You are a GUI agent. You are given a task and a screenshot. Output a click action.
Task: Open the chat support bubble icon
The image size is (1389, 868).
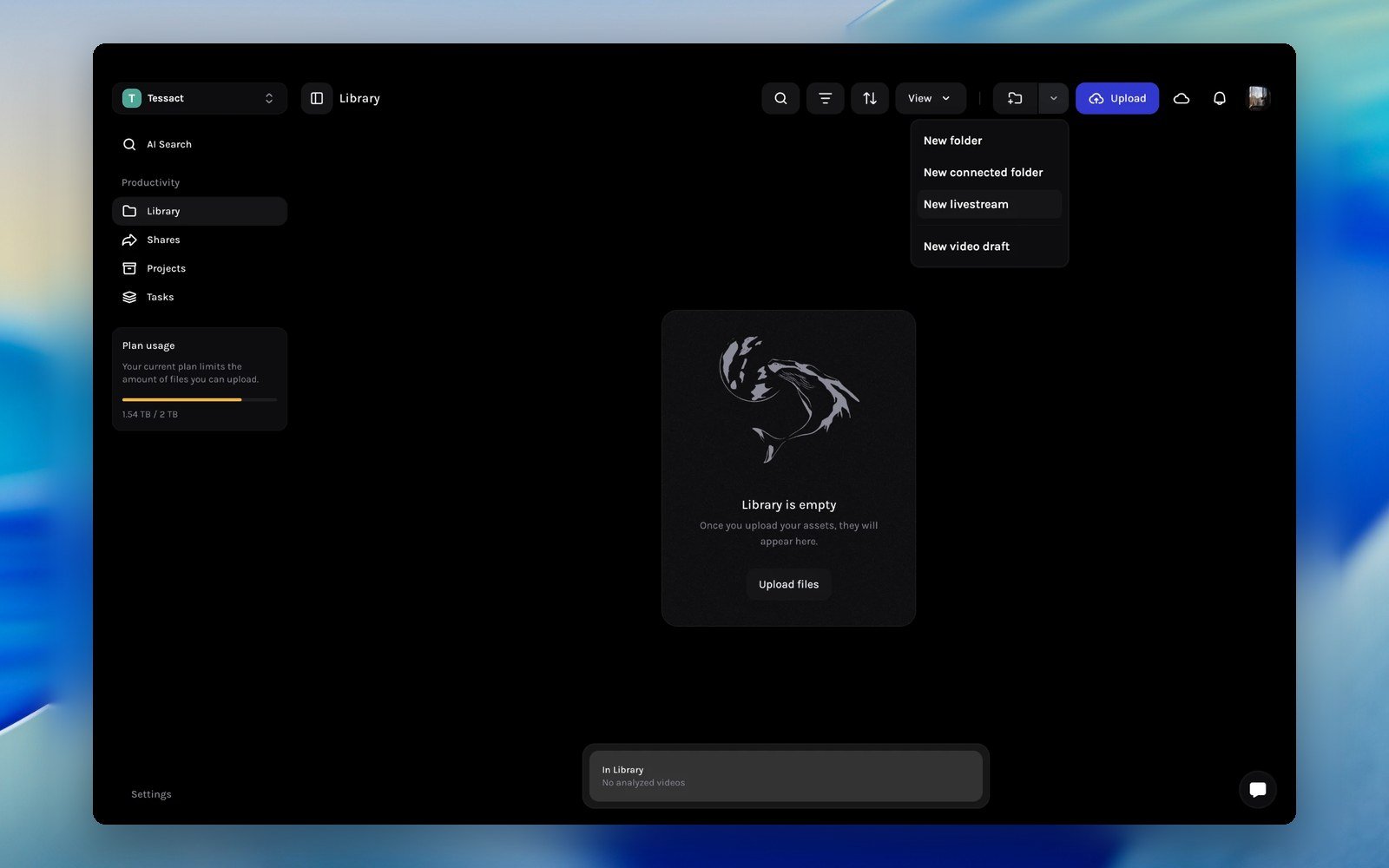point(1257,789)
